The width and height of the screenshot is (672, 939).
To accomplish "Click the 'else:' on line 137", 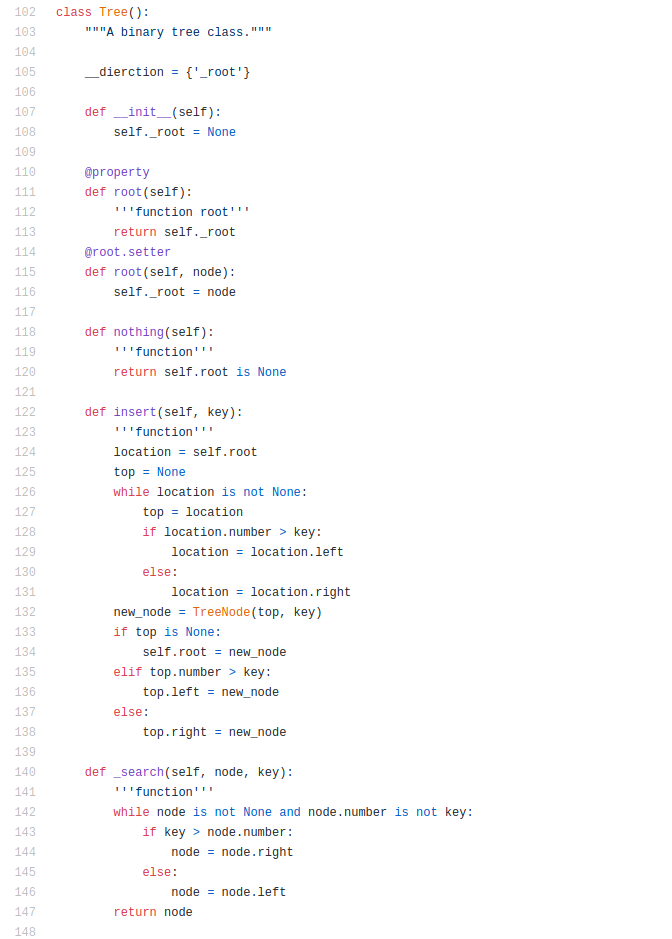I will point(131,712).
